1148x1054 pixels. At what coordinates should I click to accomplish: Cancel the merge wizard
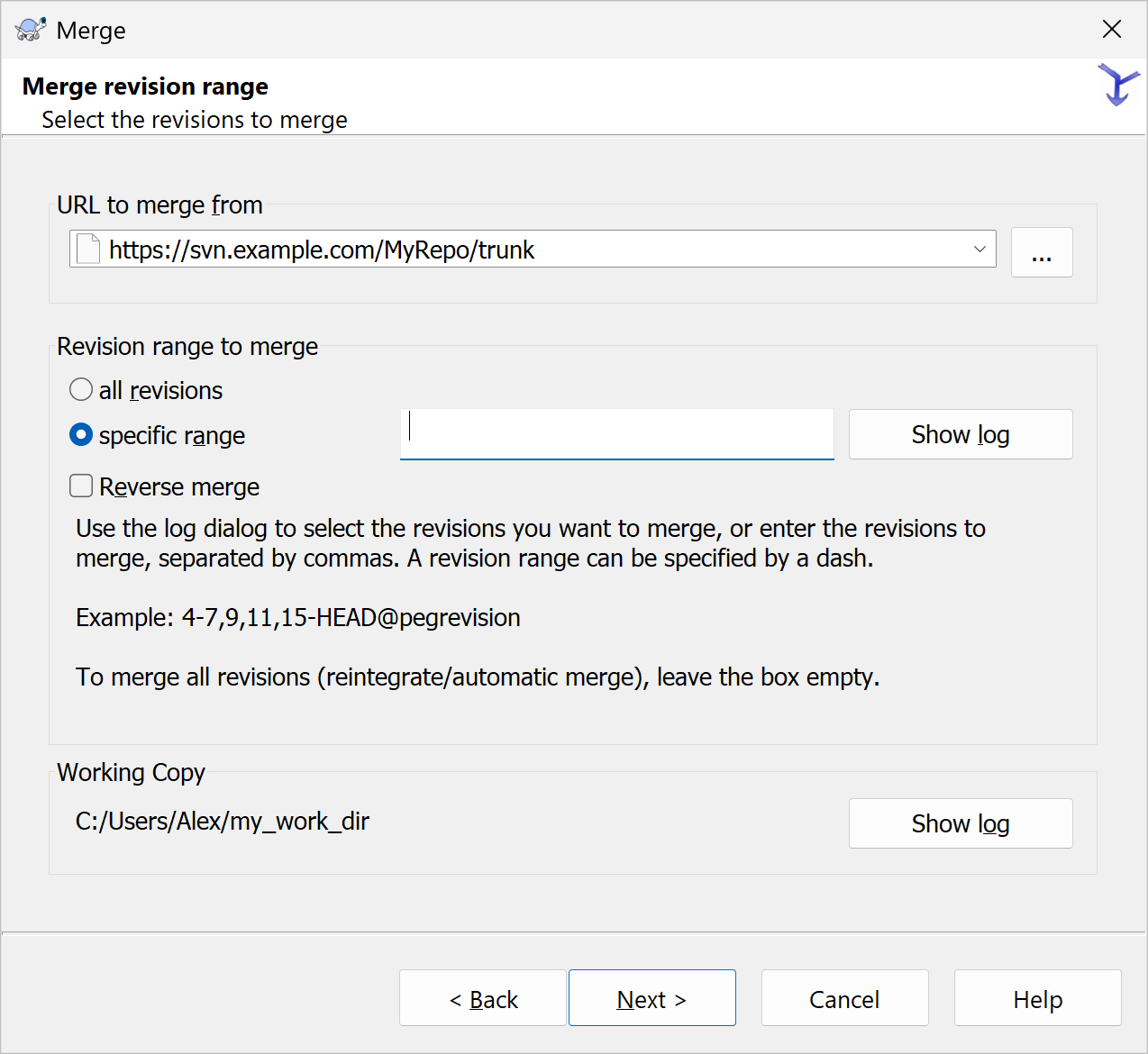pyautogui.click(x=845, y=997)
